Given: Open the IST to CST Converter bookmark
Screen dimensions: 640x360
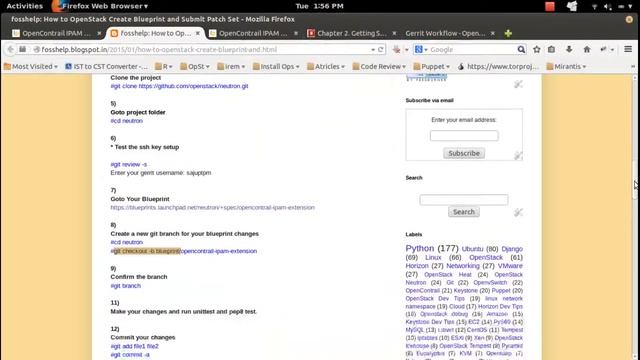Looking at the screenshot, I should (x=107, y=66).
